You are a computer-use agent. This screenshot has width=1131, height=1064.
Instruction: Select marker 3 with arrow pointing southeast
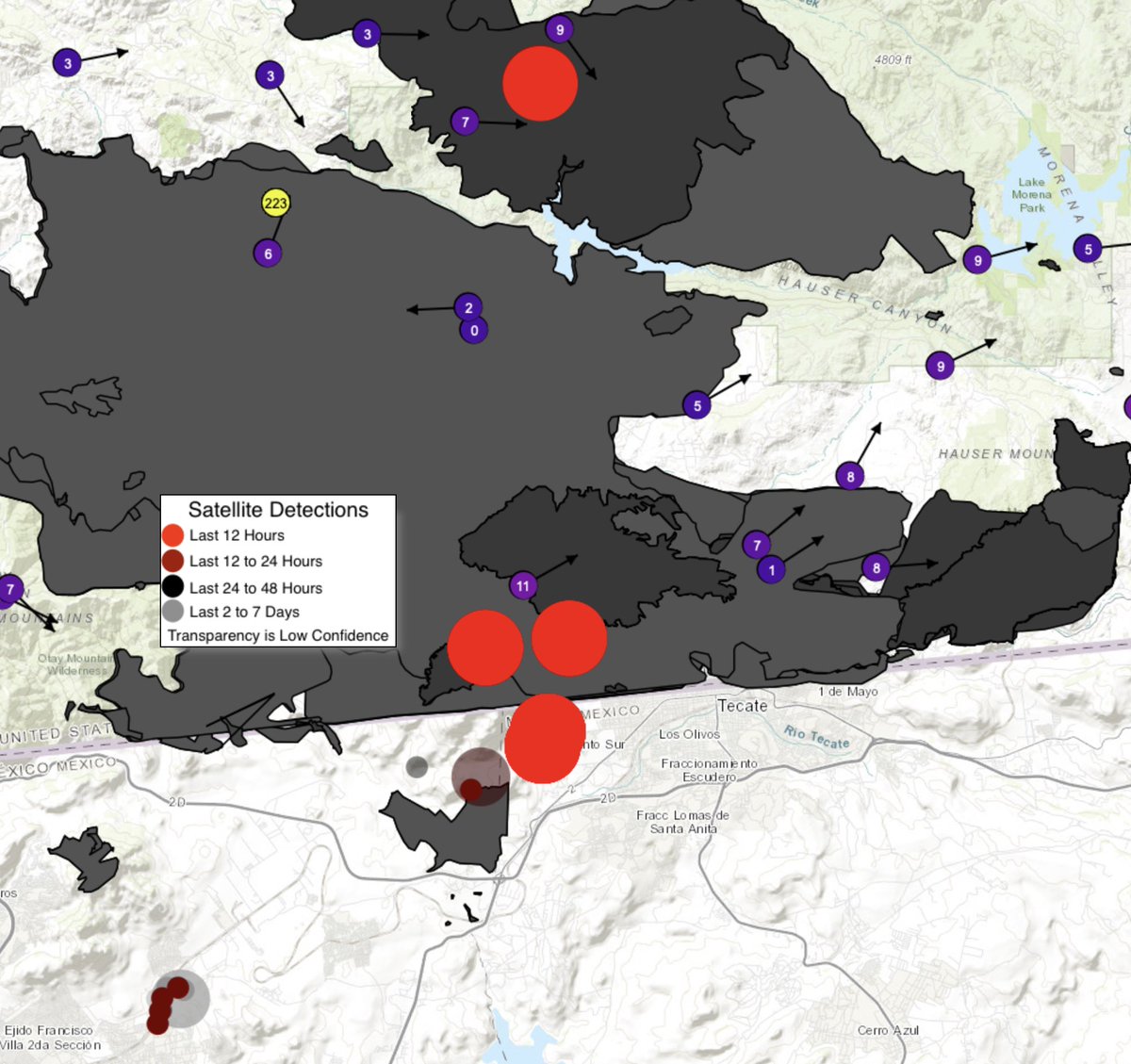pyautogui.click(x=270, y=75)
